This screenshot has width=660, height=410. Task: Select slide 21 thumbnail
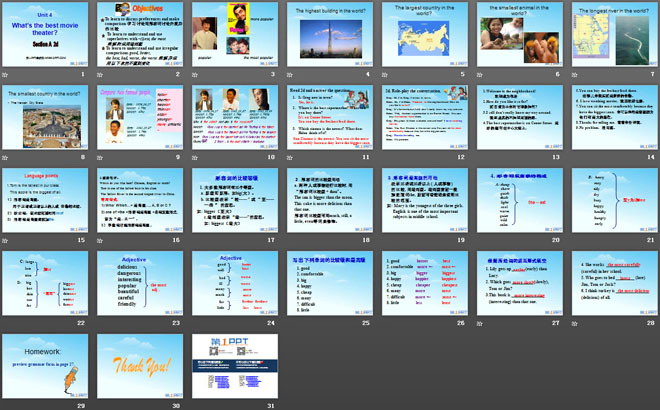[615, 200]
